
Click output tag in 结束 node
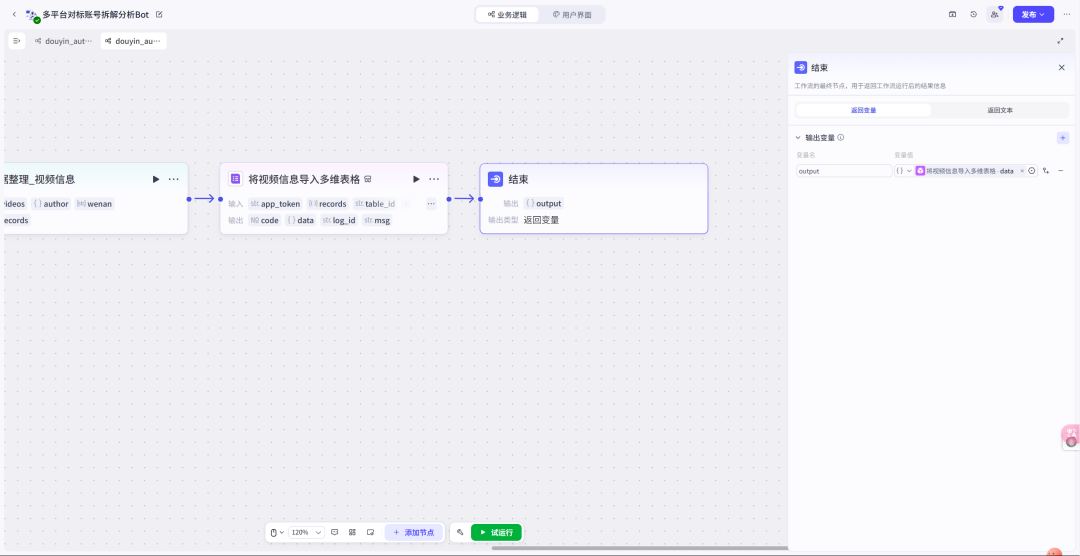click(543, 204)
